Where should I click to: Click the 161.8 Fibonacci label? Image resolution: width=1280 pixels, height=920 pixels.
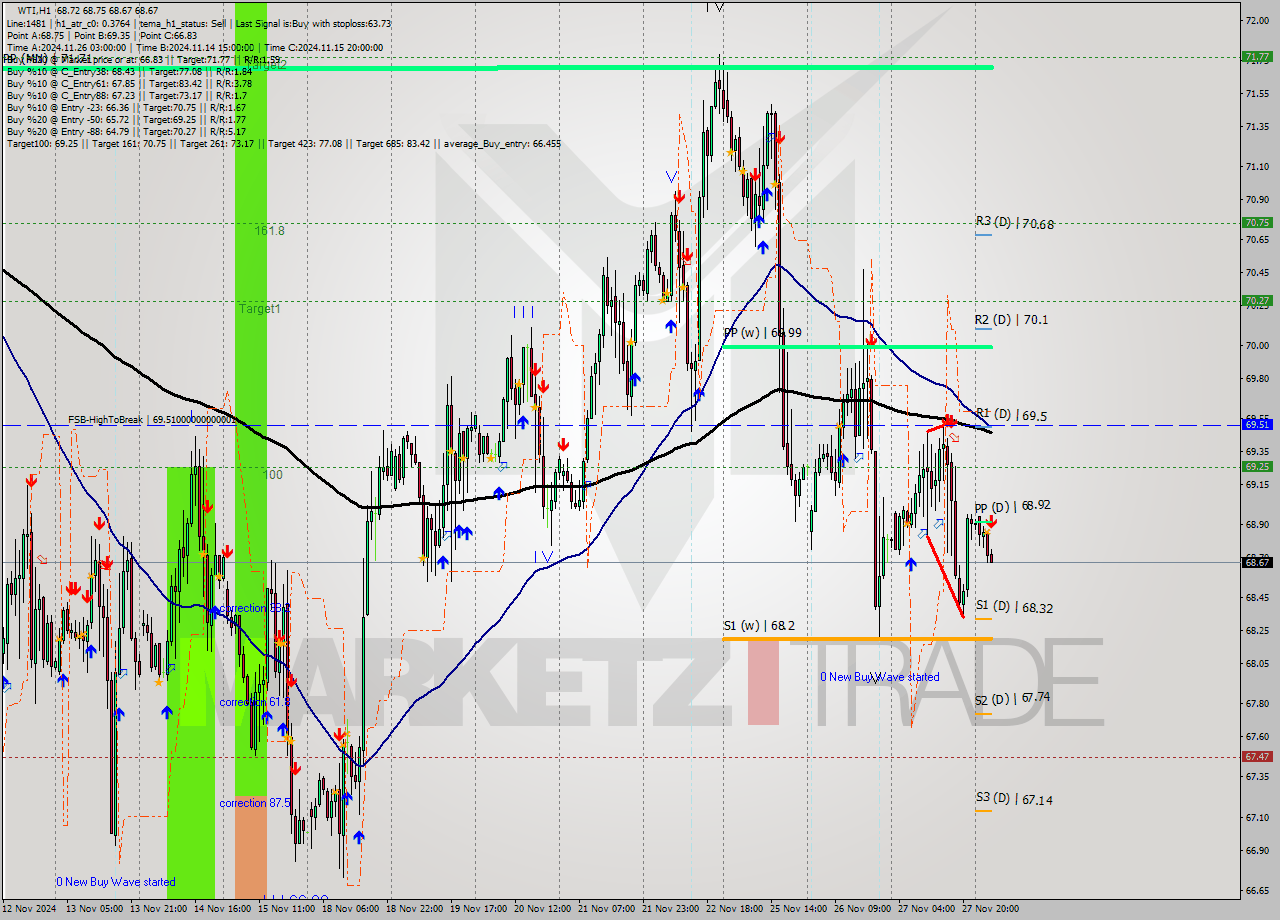point(270,230)
